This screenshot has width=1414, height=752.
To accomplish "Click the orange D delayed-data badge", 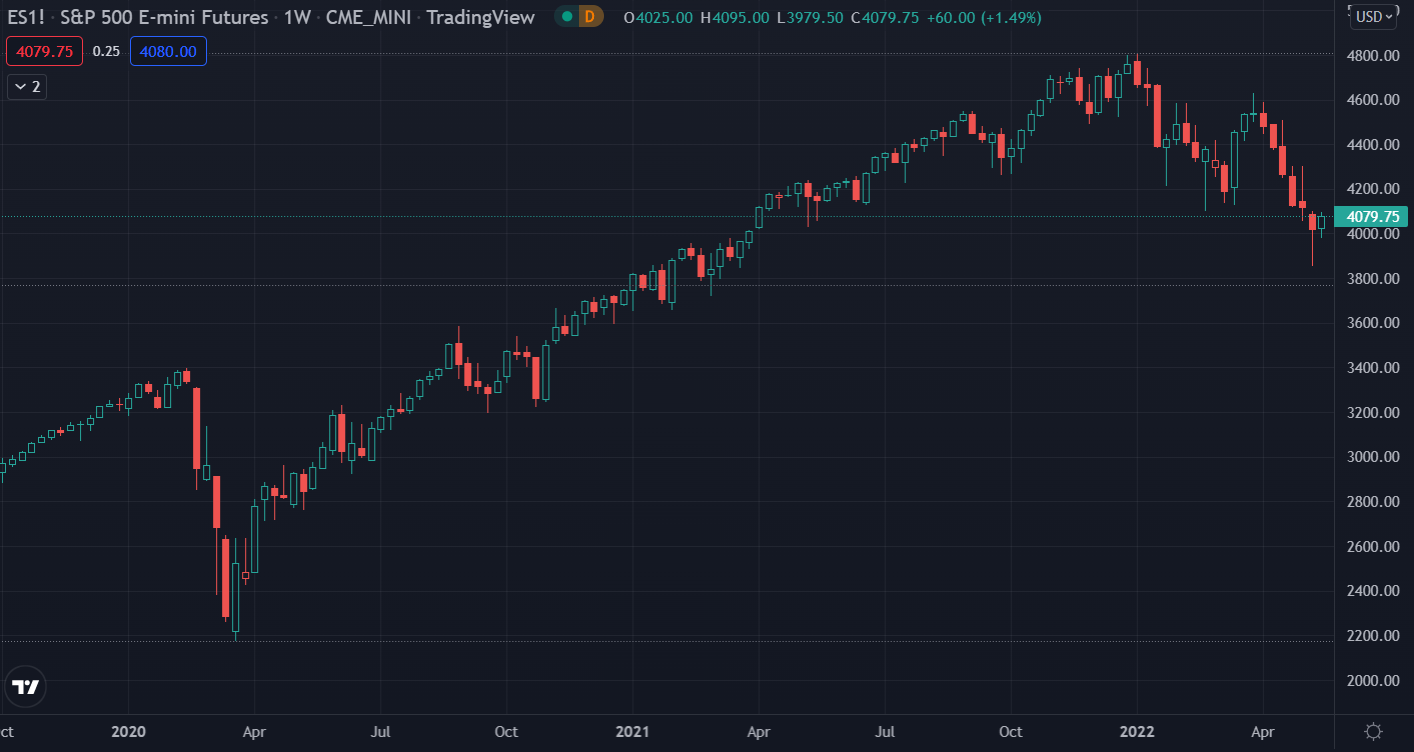I will click(590, 17).
